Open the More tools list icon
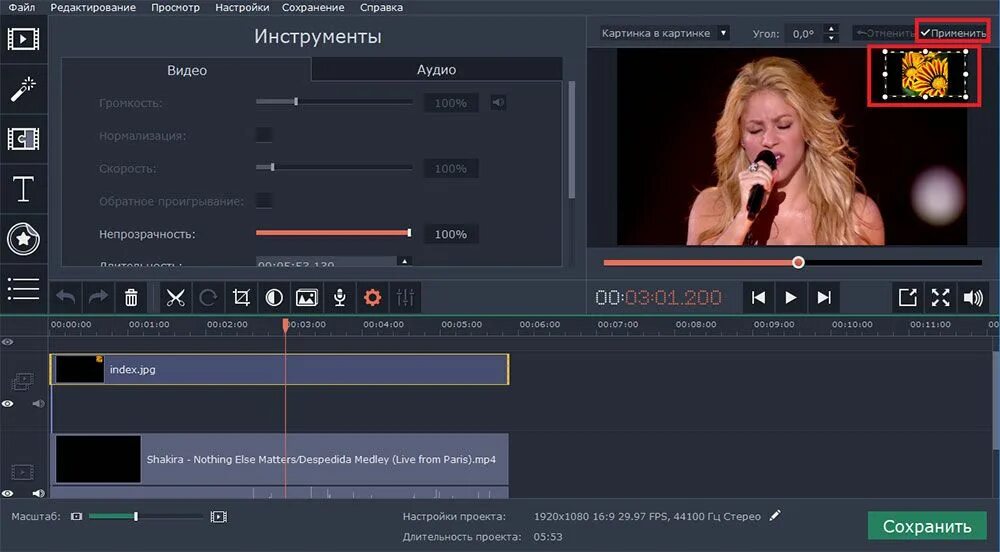1000x552 pixels. [x=23, y=289]
